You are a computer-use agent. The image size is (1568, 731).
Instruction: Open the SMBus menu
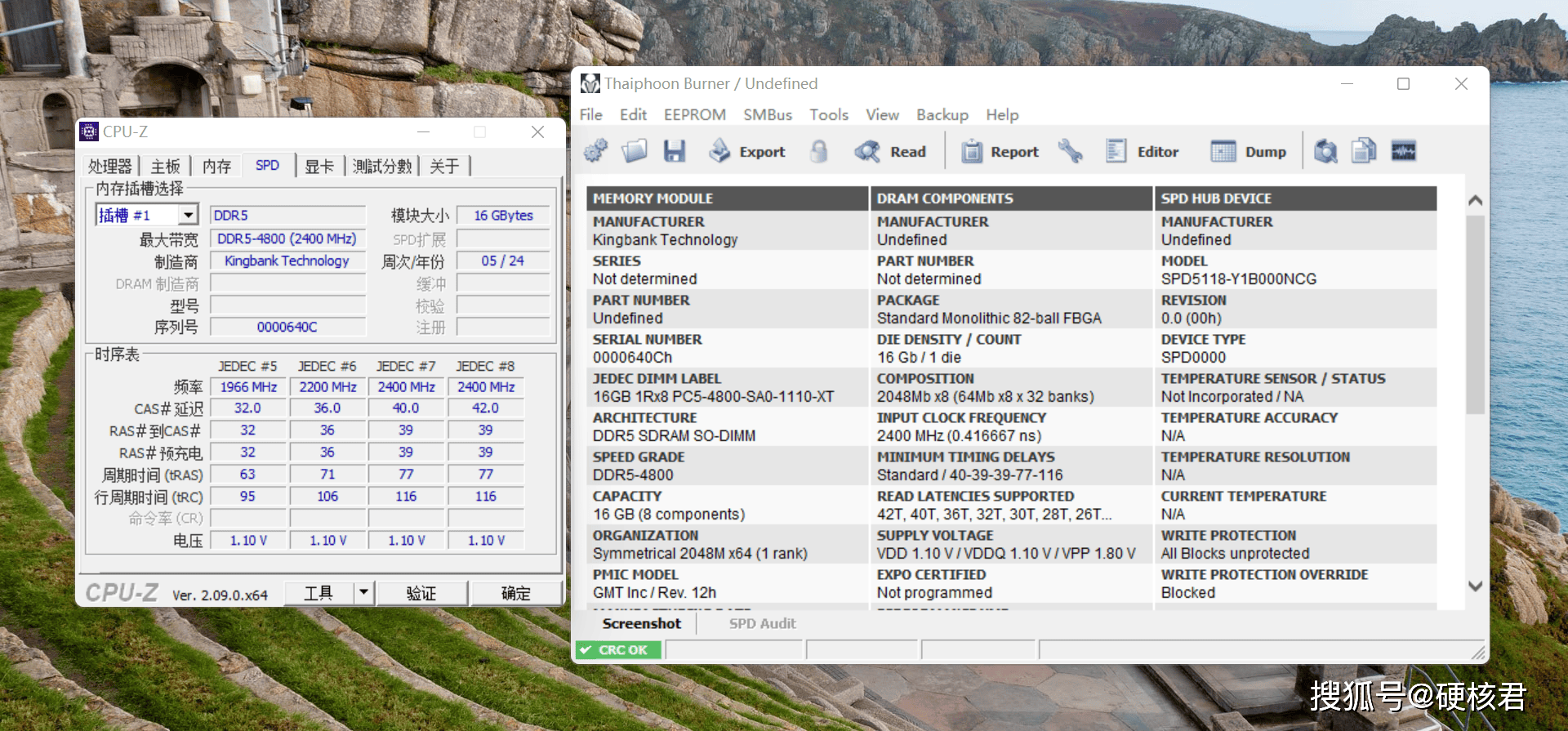point(768,115)
